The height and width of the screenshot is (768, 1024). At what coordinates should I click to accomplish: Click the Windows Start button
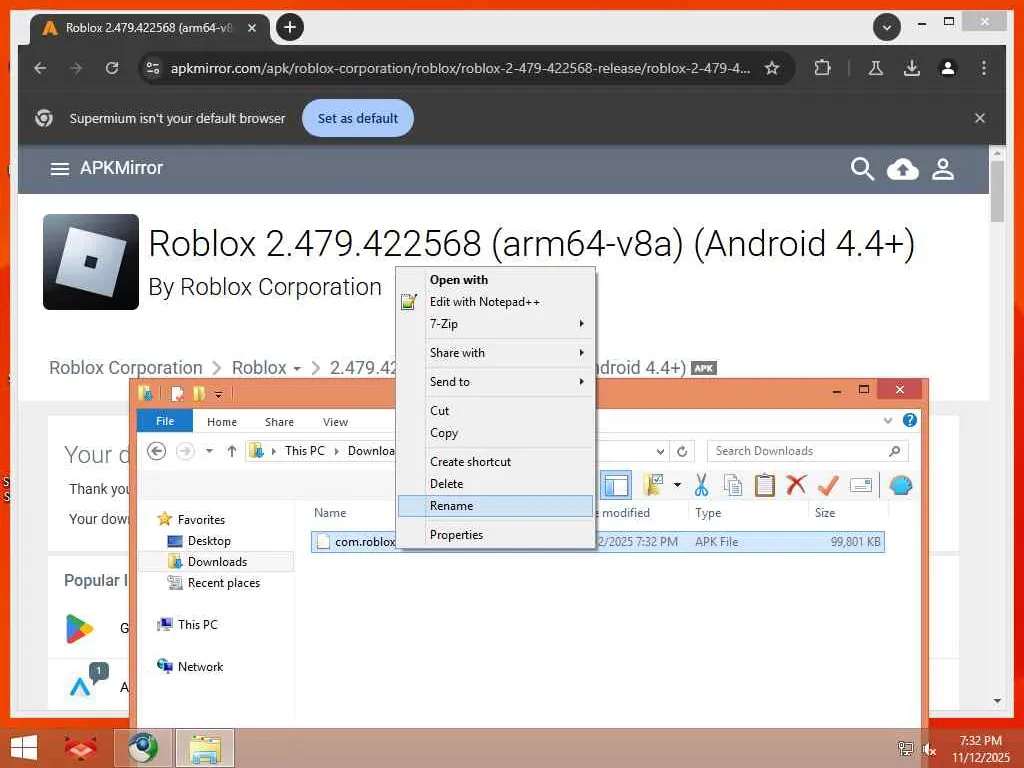pyautogui.click(x=24, y=748)
